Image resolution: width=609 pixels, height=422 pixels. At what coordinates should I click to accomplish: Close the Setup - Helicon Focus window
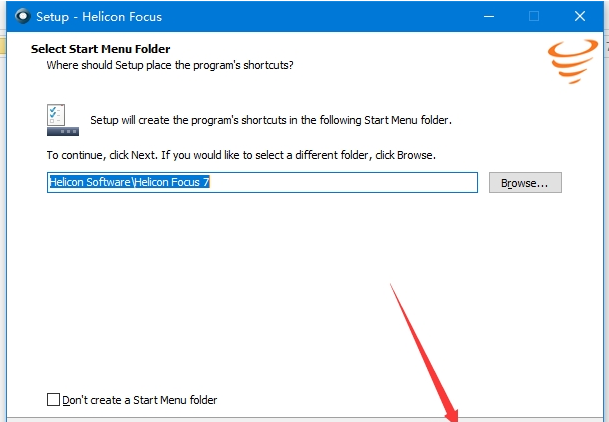pyautogui.click(x=580, y=16)
